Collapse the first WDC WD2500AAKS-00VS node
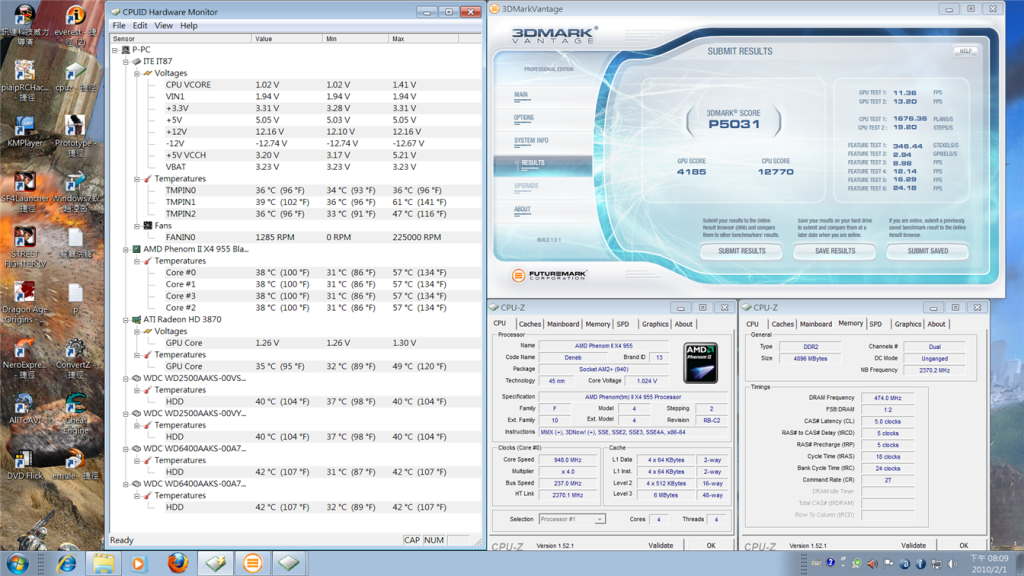1024x576 pixels. pyautogui.click(x=126, y=378)
